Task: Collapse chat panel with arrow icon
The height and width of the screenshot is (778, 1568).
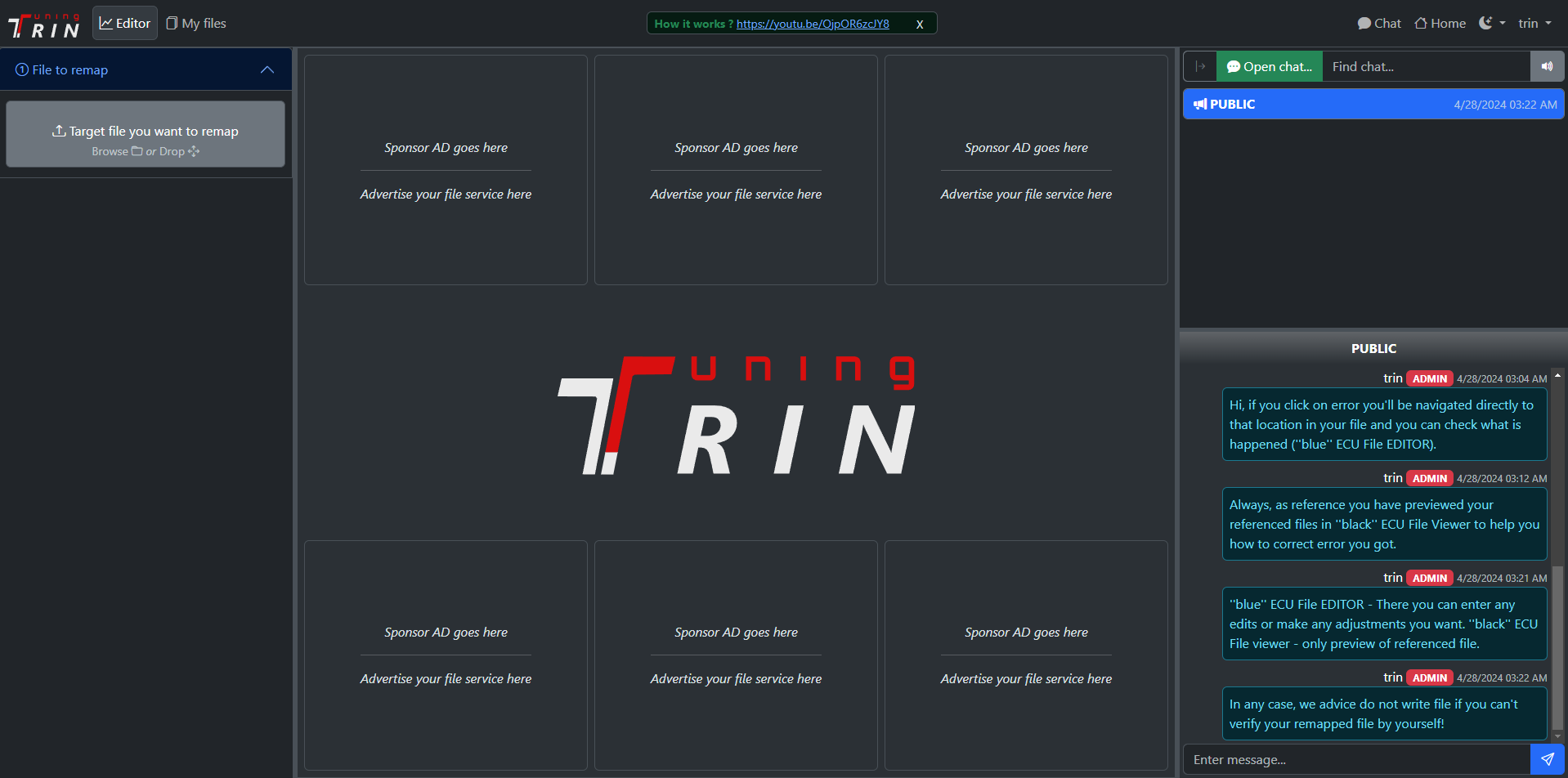Action: (1200, 67)
